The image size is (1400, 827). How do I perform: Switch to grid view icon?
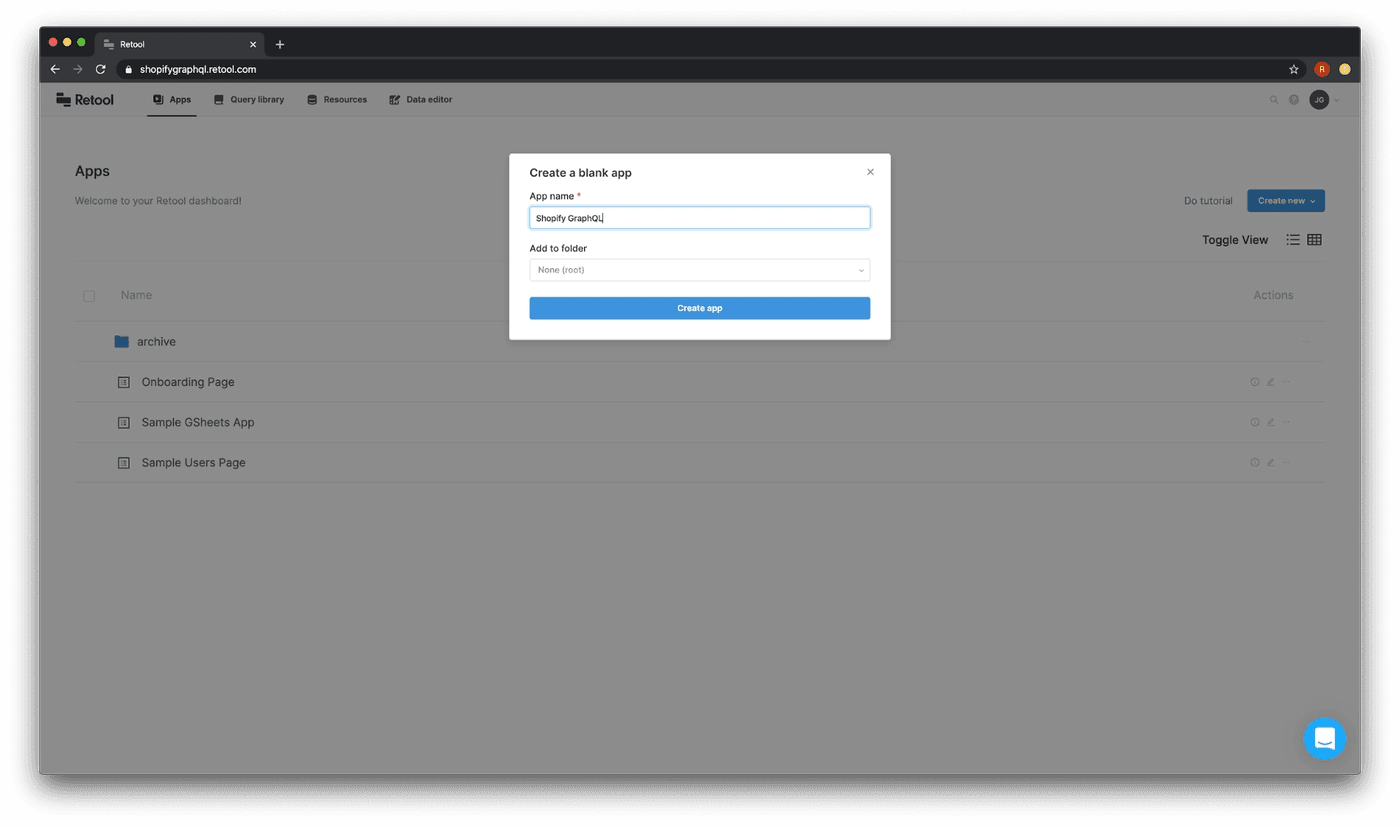pos(1315,240)
